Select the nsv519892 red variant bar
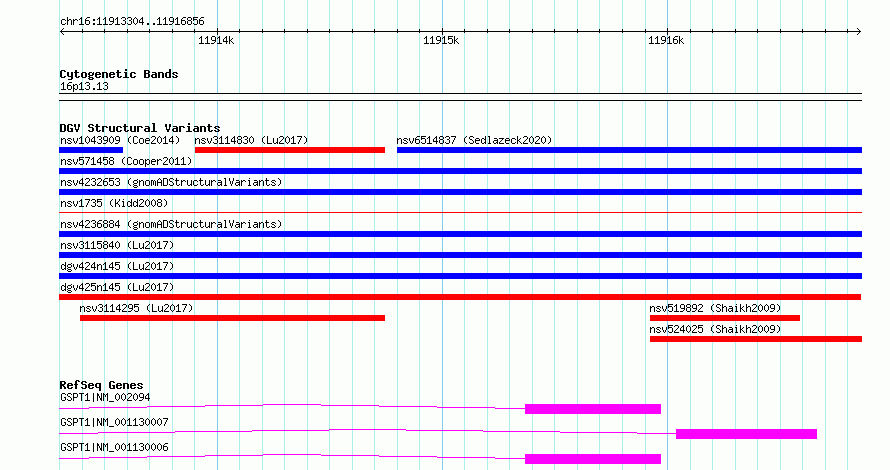The width and height of the screenshot is (890, 470). [x=725, y=318]
